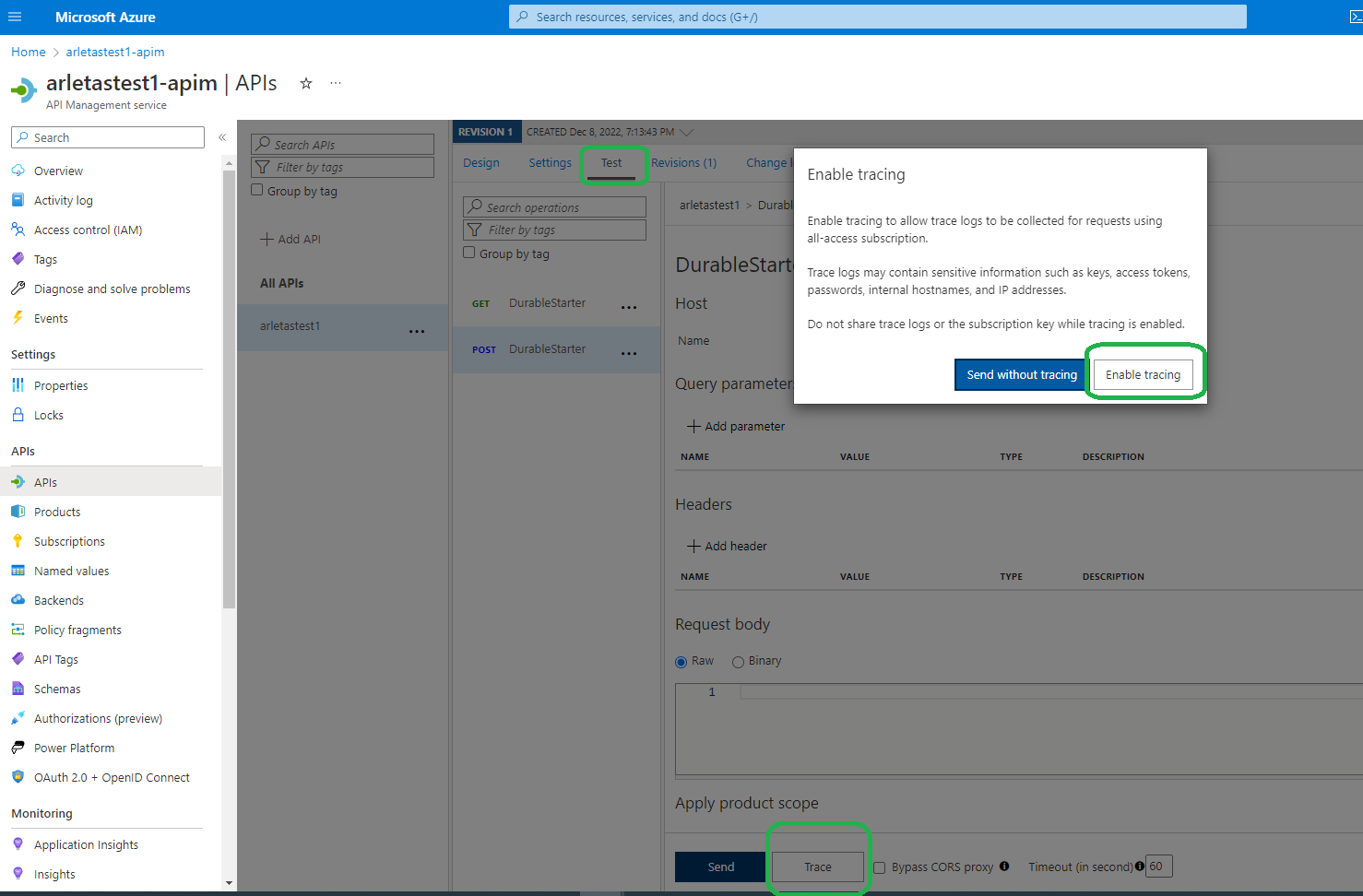Switch to the Settings tab
Viewport: 1363px width, 896px height.
[551, 163]
